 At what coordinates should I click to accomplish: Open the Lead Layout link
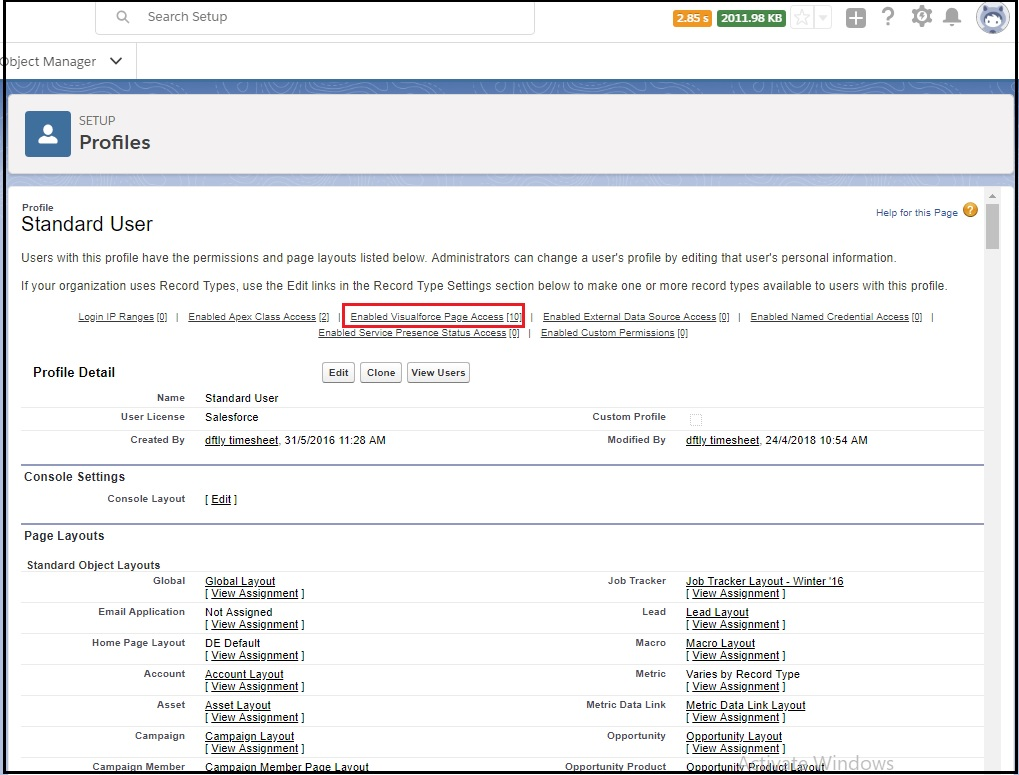click(x=717, y=613)
